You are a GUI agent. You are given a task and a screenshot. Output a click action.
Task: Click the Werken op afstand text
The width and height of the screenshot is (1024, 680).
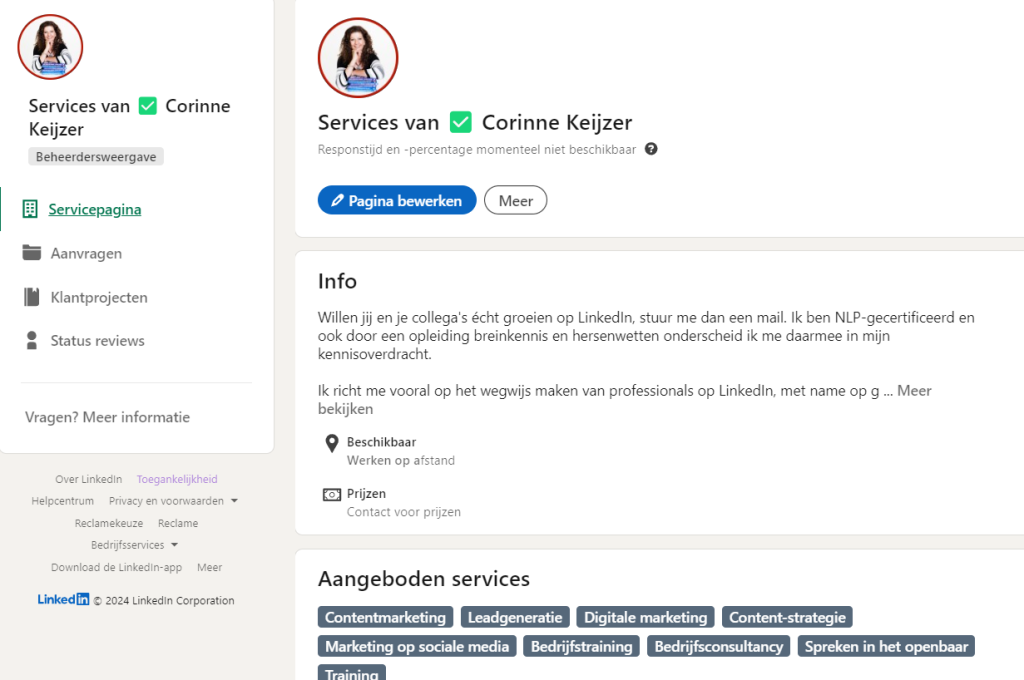coord(401,461)
